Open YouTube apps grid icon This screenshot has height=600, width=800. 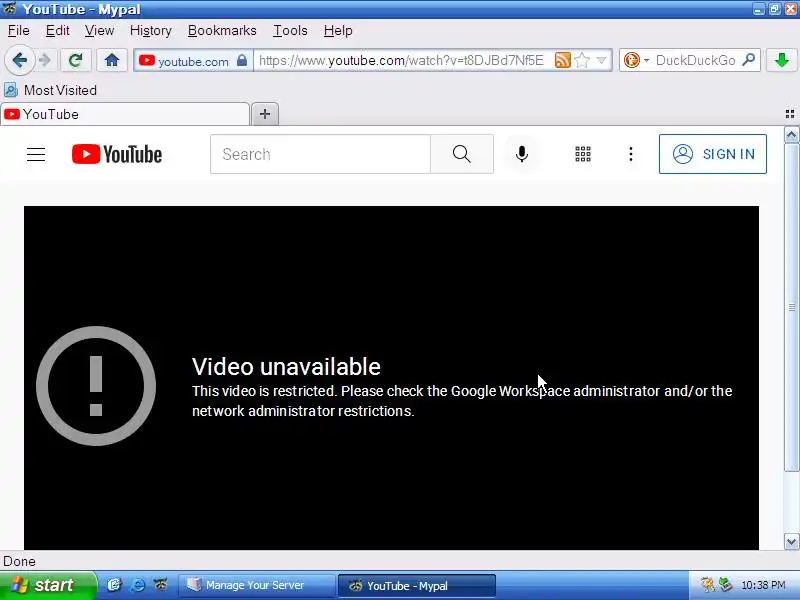[583, 154]
